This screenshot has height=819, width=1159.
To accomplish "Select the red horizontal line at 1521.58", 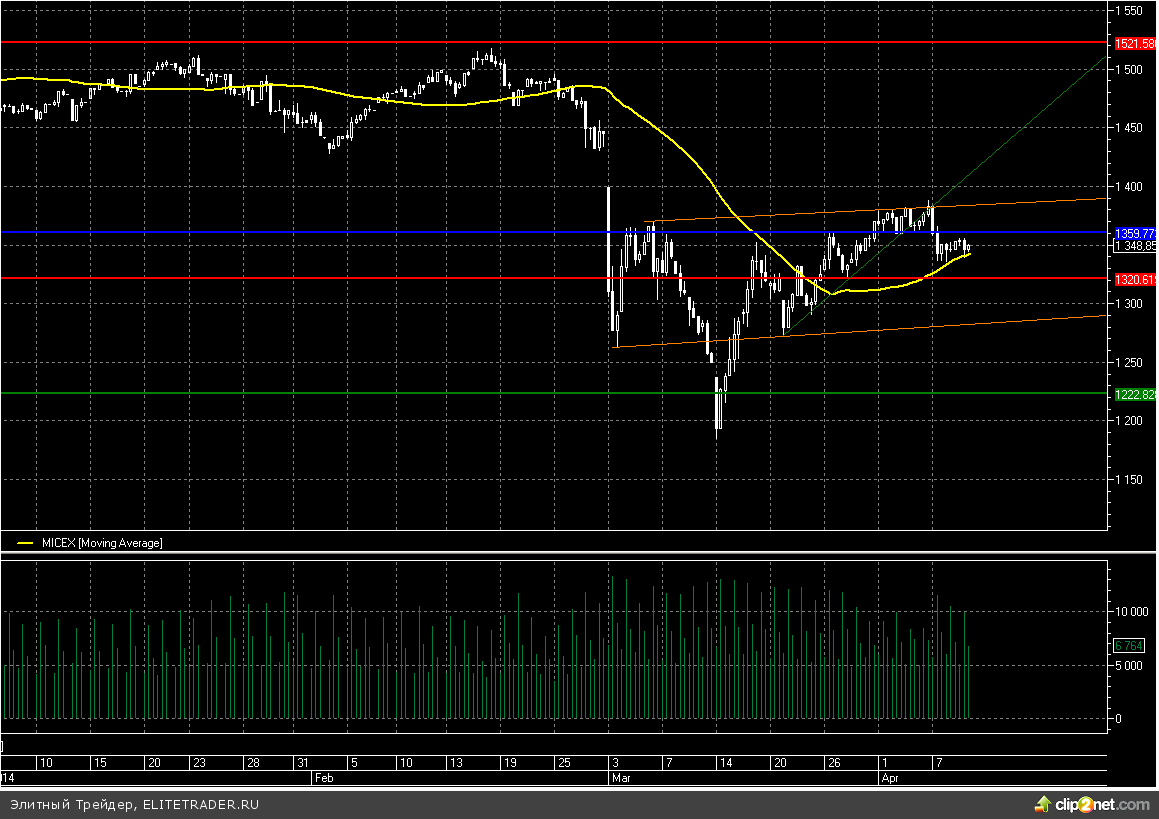I will coord(554,42).
